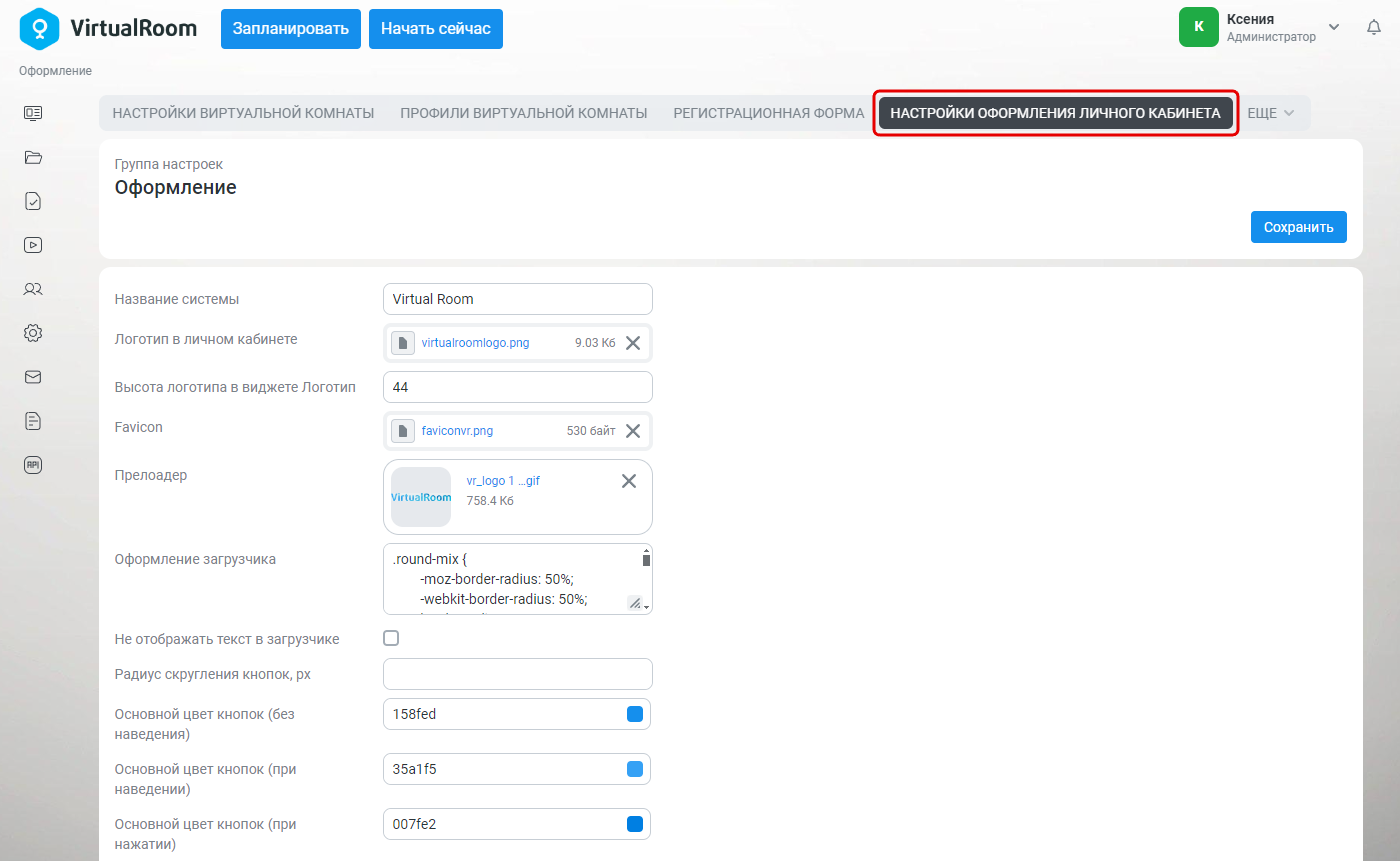The width and height of the screenshot is (1400, 861).
Task: Switch to Настройки виртуальной комнаты tab
Action: coord(243,113)
